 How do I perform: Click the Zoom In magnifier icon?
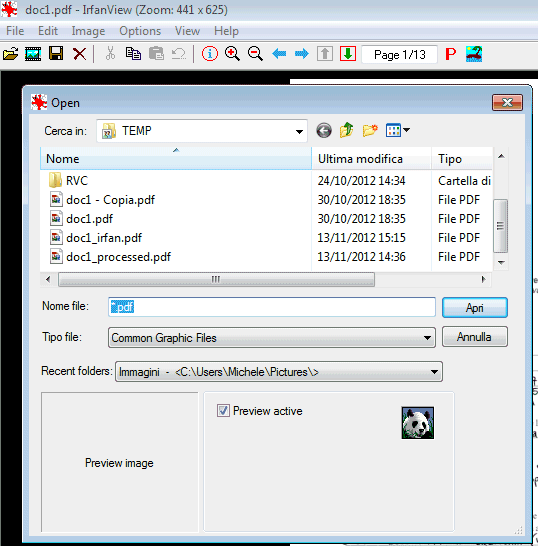[x=232, y=54]
